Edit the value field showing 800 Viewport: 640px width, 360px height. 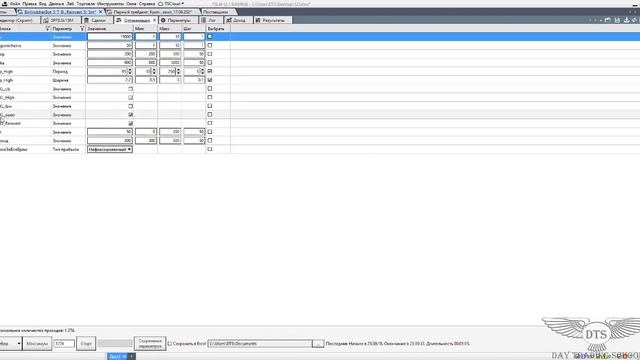point(109,63)
